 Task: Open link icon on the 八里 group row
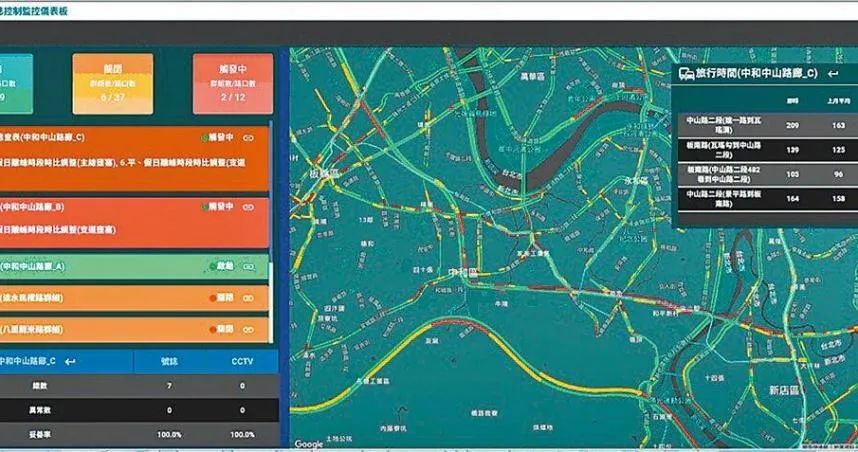(248, 329)
